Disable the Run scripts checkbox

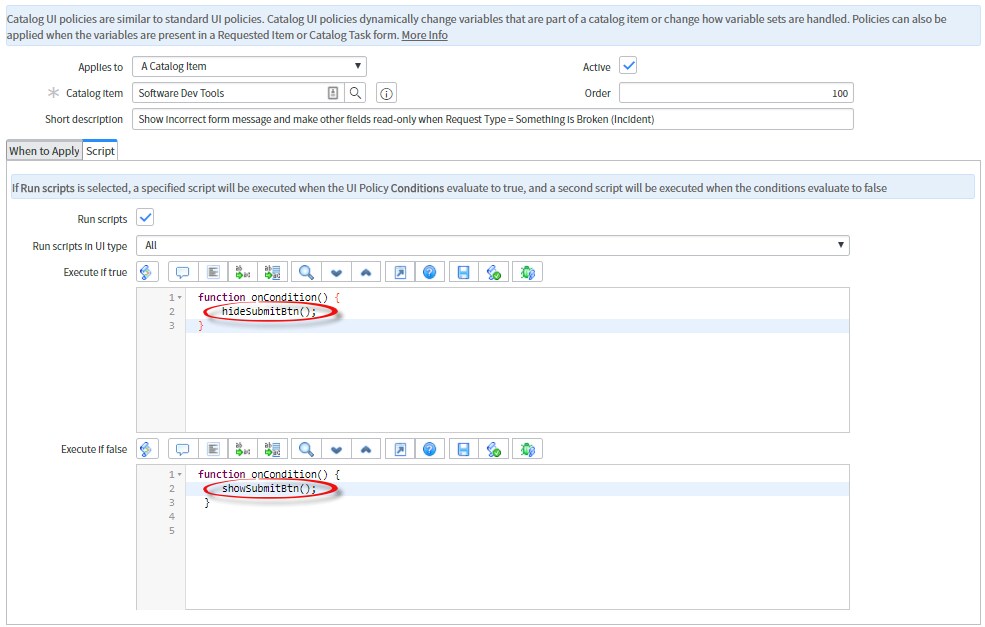click(x=145, y=218)
